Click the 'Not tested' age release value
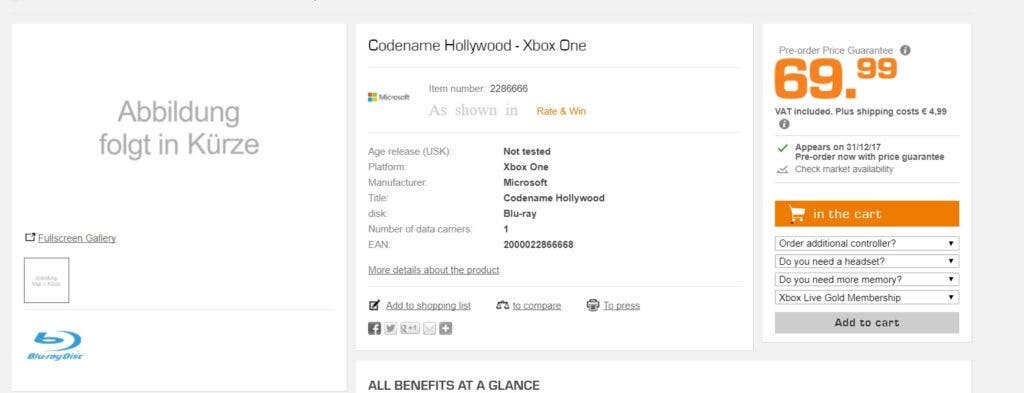 [x=527, y=151]
